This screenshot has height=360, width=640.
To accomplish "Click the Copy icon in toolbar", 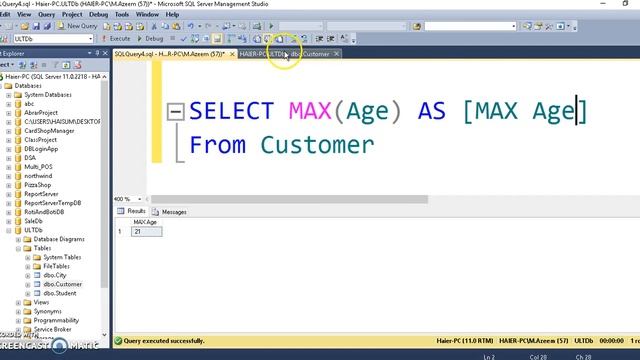I will 165,27.
